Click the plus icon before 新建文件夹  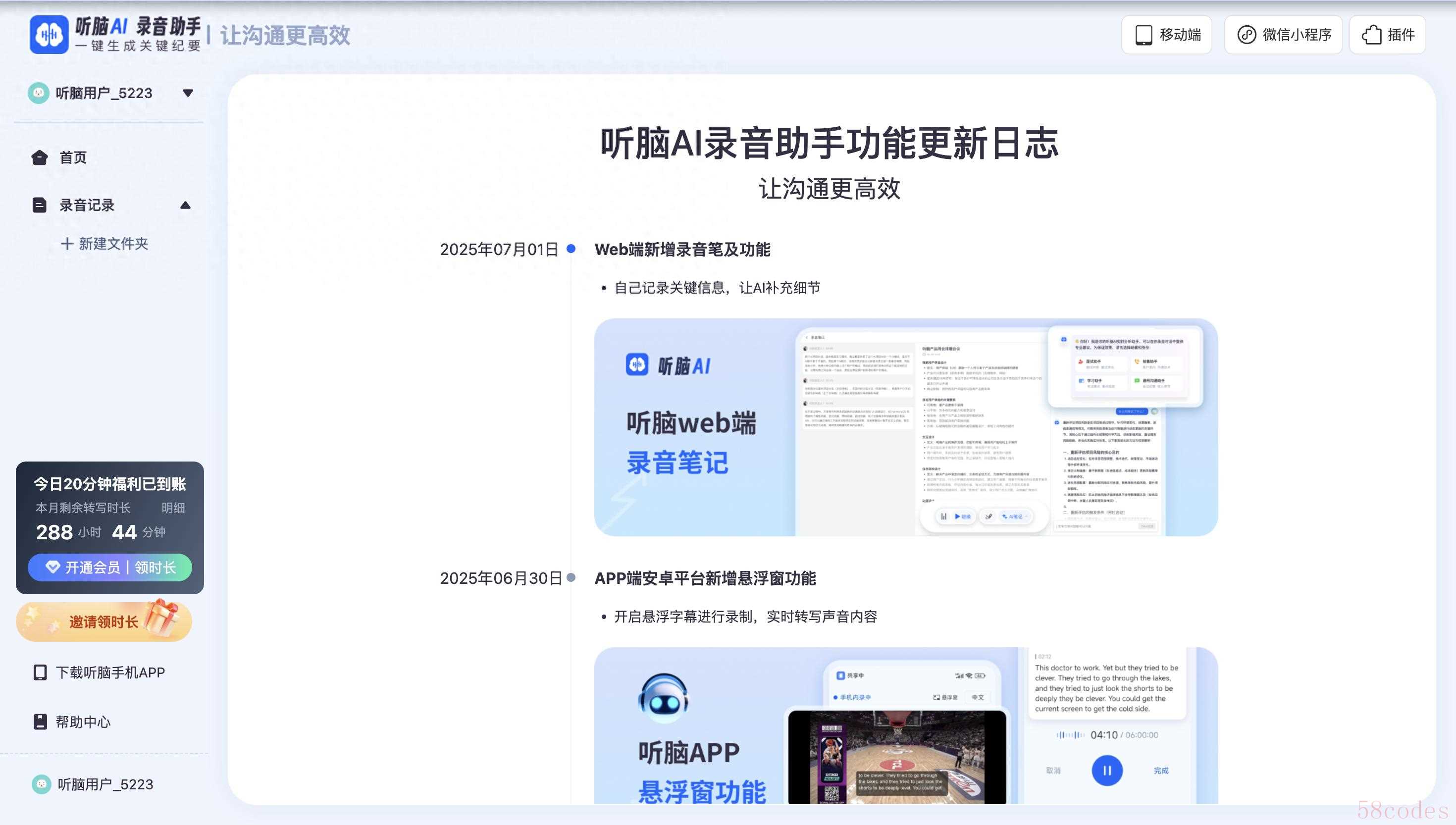point(67,244)
